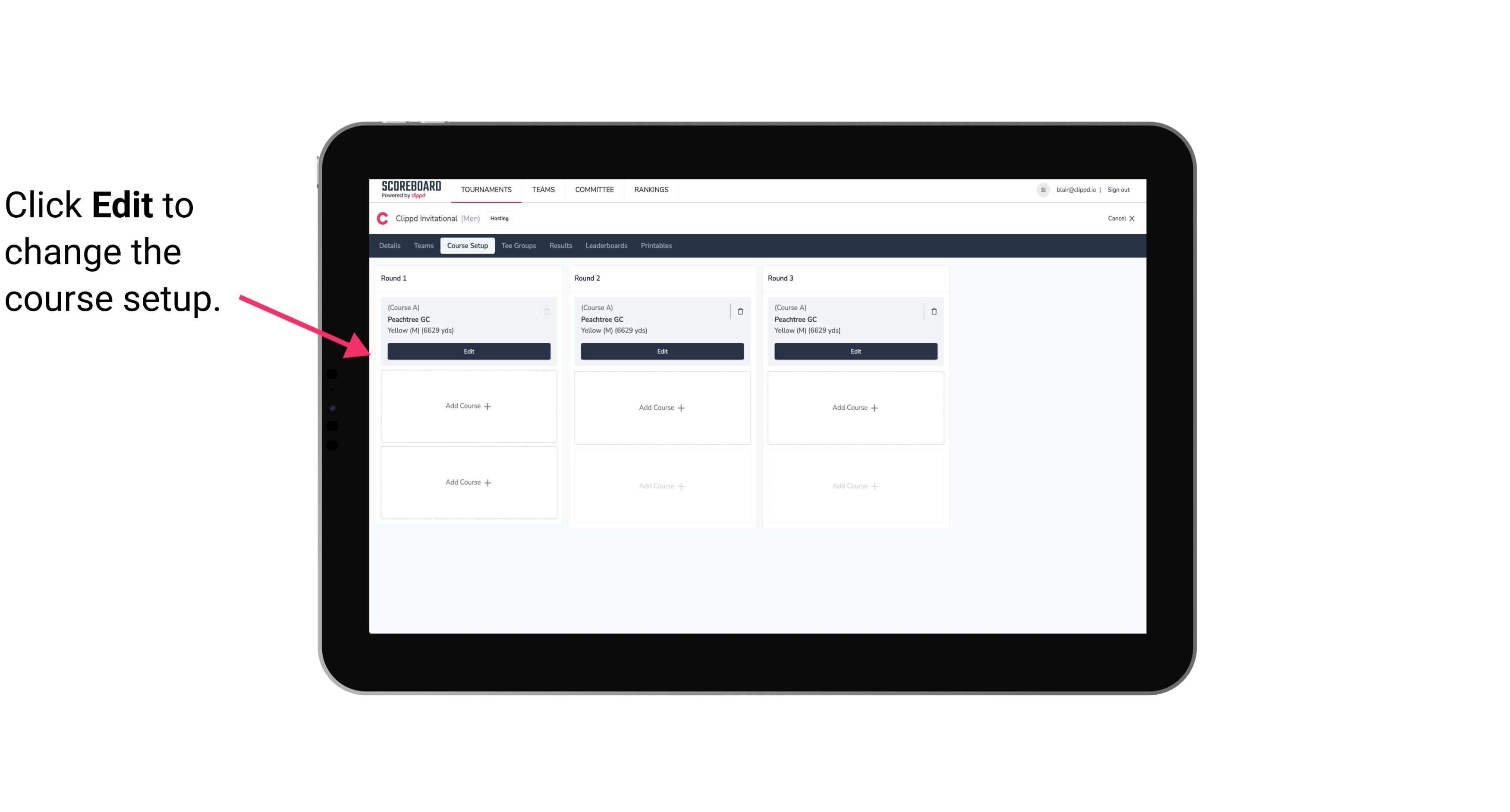Click Edit button for Round 2 course
Screen dimensions: 1510x812
(661, 351)
